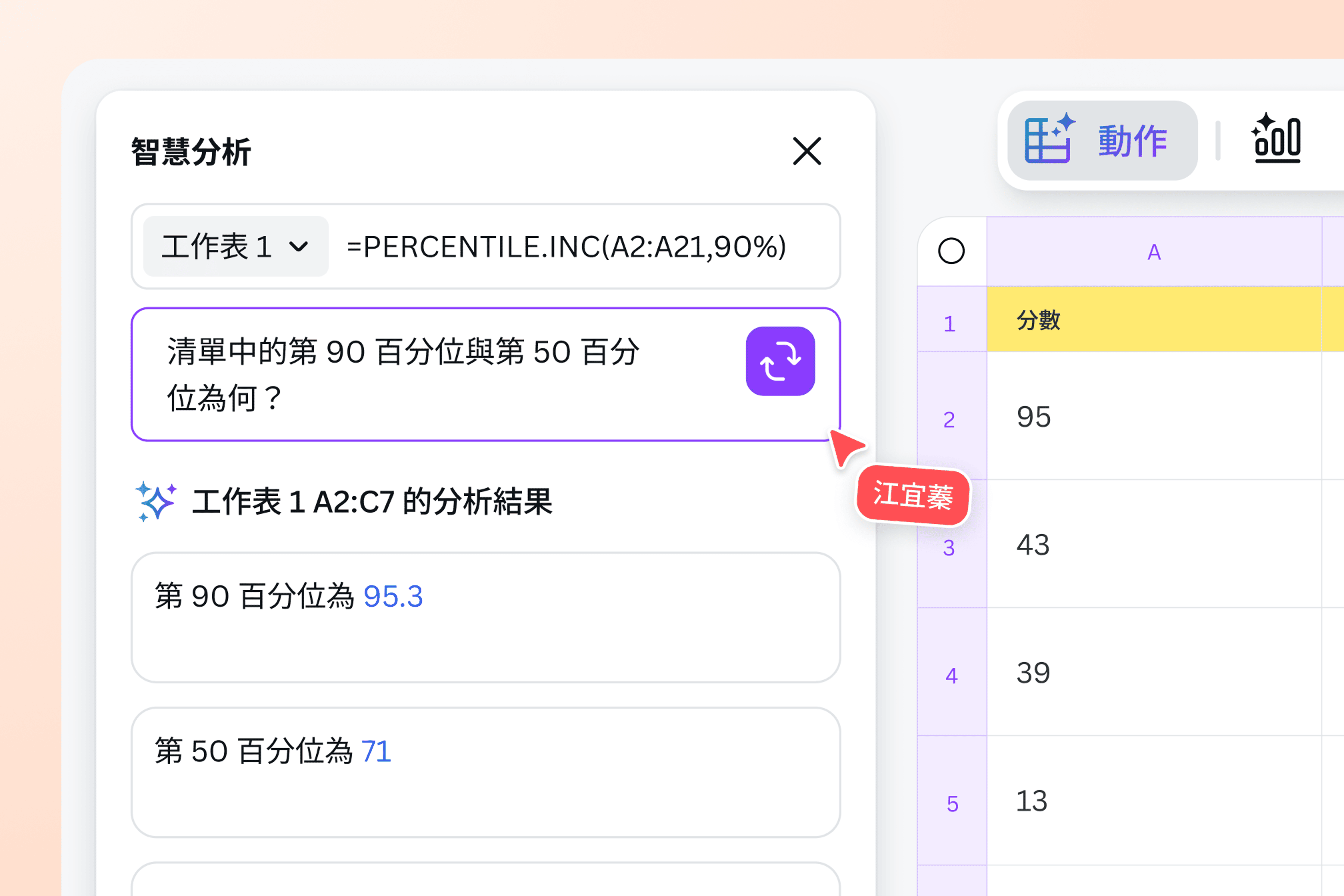Click the cell containing 95
Screen dimensions: 1344x896
click(1154, 416)
